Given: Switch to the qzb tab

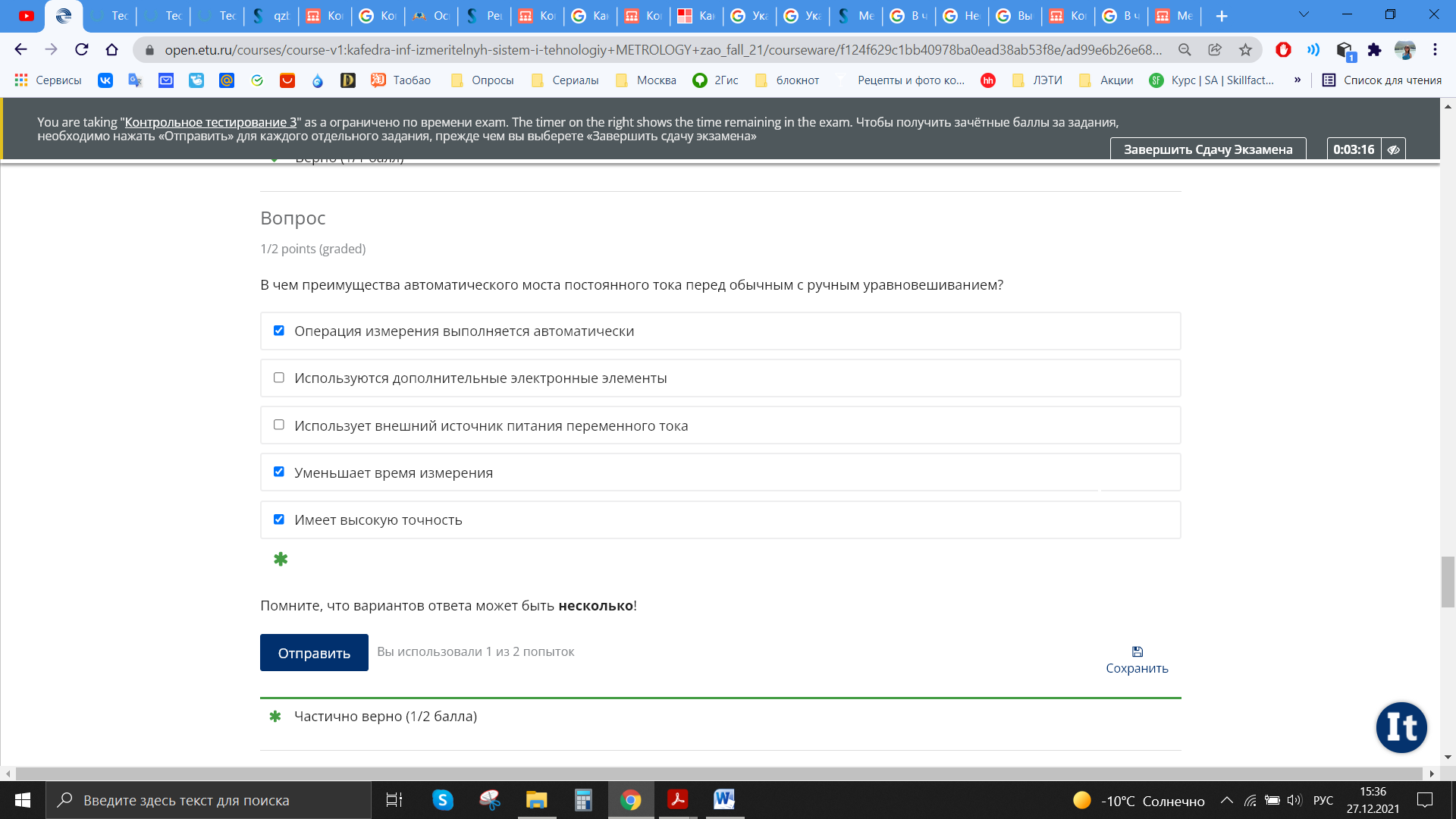Looking at the screenshot, I should [x=272, y=16].
